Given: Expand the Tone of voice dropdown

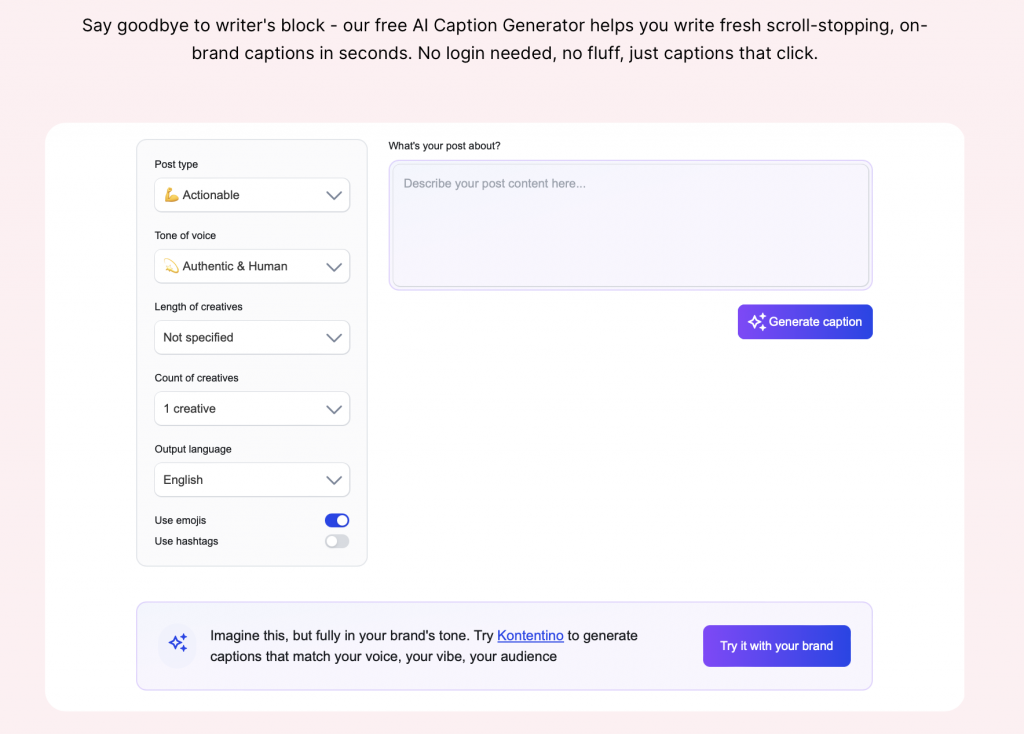Looking at the screenshot, I should [251, 266].
